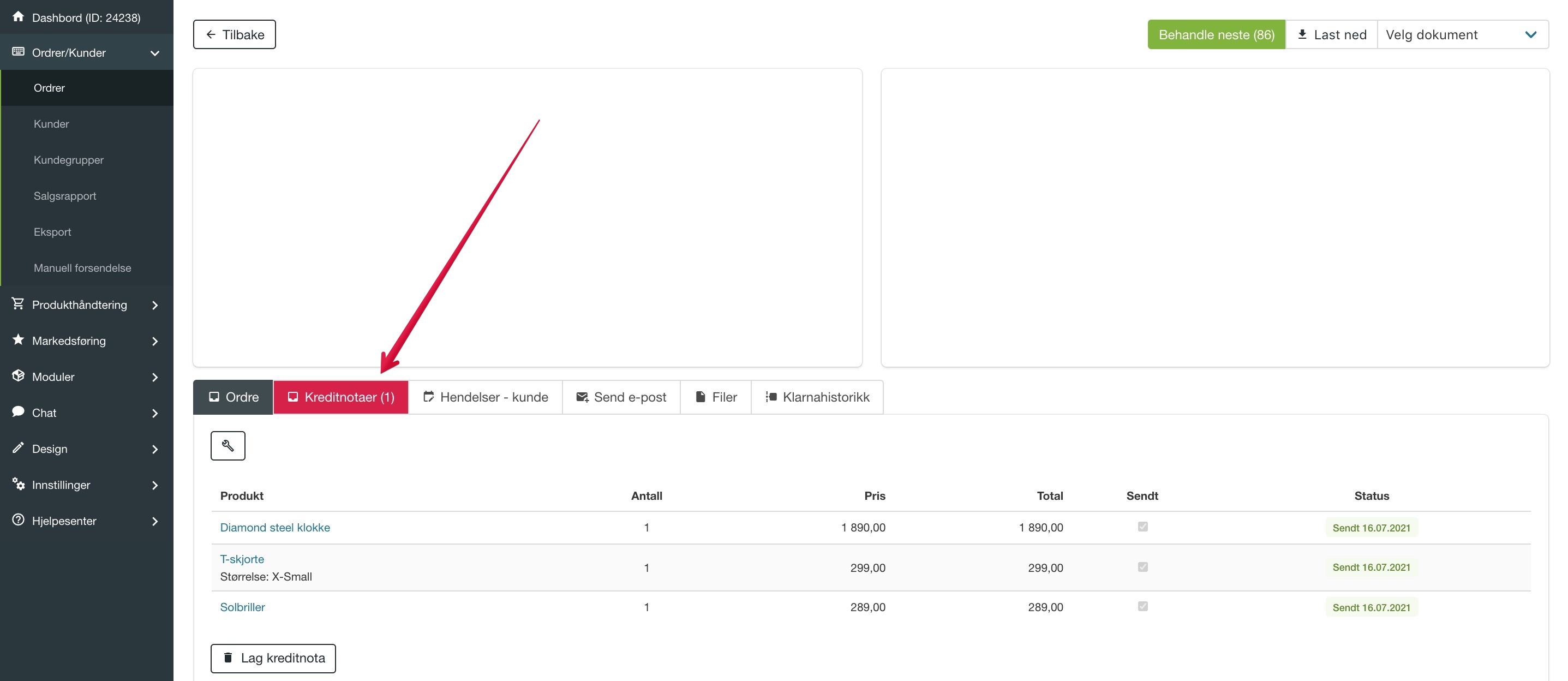
Task: Toggle Sendt checkbox for T-skjorte
Action: tap(1142, 567)
